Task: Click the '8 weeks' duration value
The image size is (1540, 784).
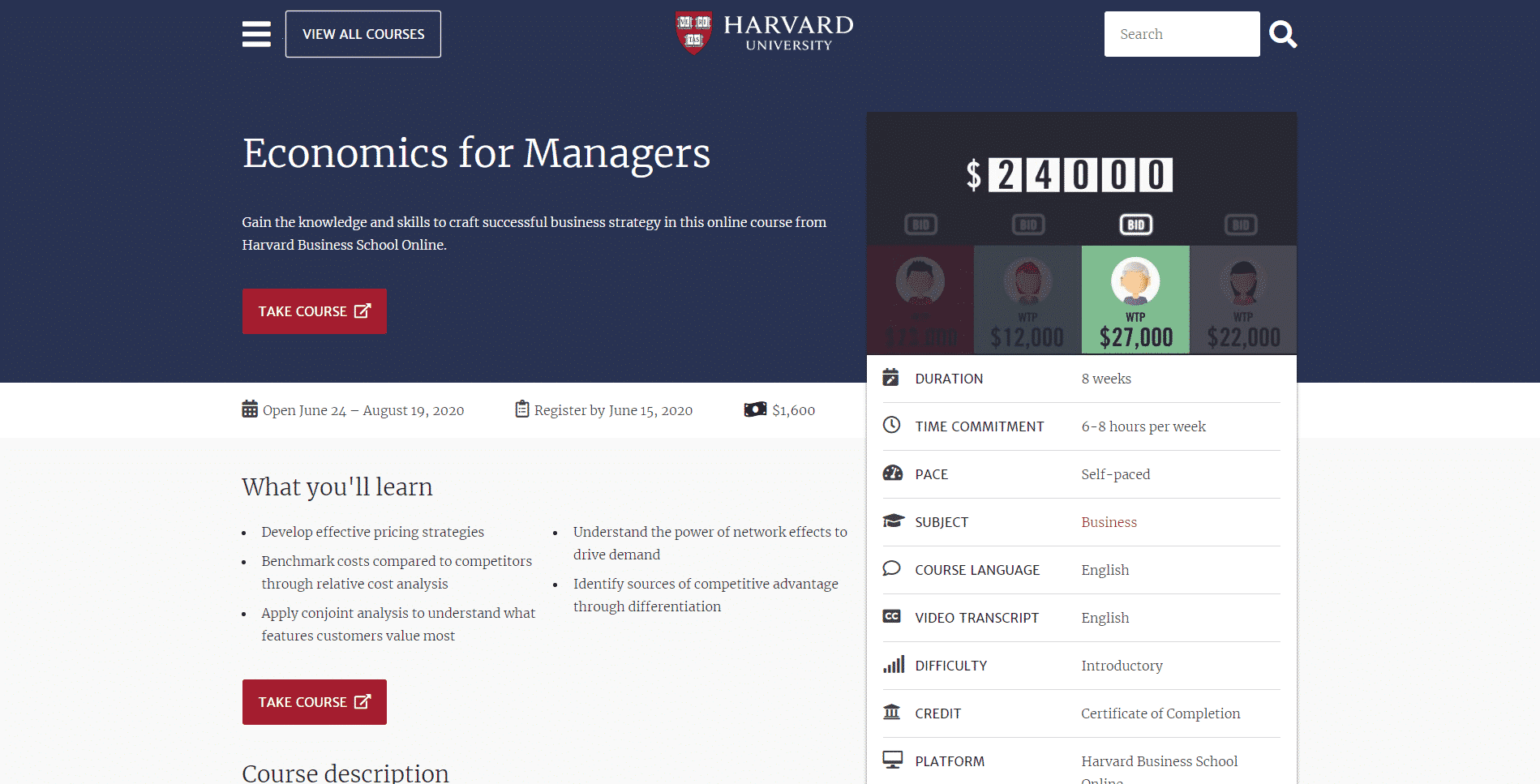Action: [1106, 379]
